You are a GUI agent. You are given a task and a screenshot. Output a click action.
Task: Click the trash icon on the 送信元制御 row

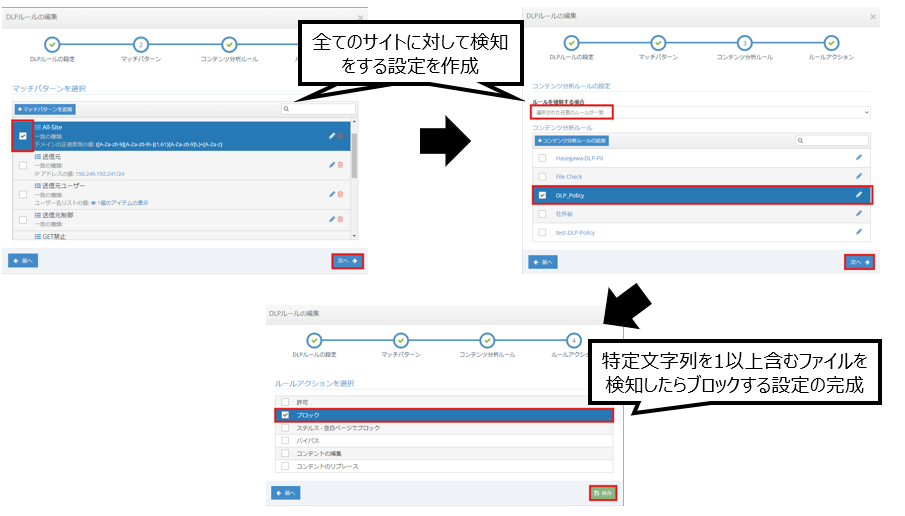coord(341,219)
